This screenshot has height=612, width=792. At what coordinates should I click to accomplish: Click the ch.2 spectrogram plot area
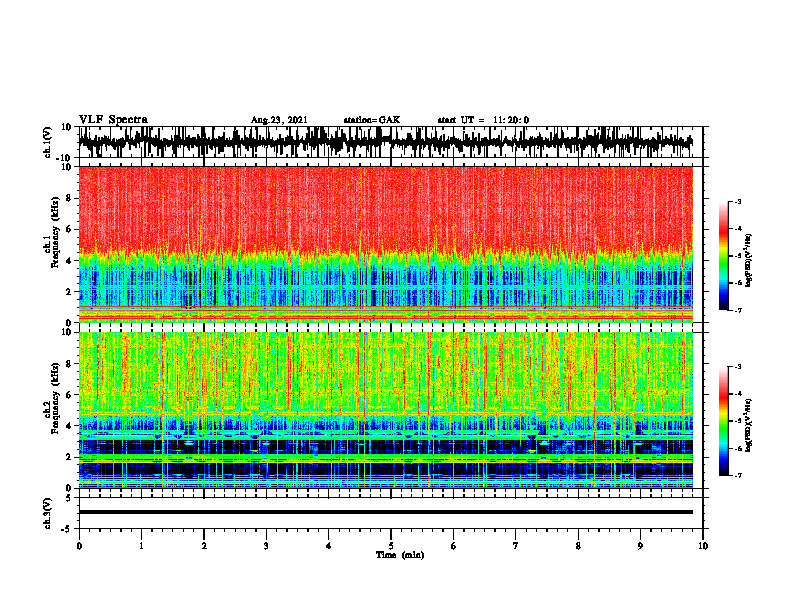pos(385,410)
